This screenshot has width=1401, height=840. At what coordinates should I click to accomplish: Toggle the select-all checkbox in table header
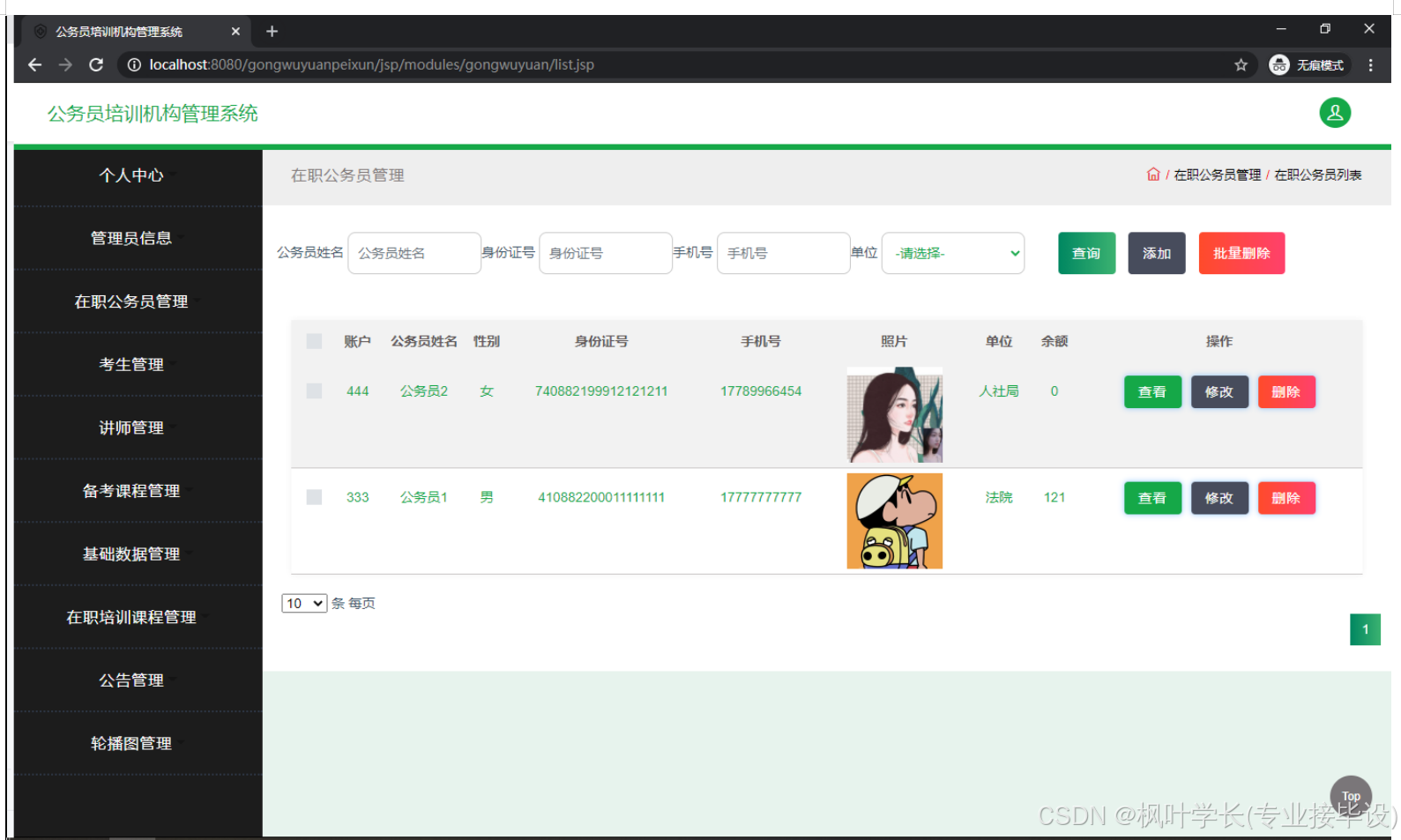point(314,341)
